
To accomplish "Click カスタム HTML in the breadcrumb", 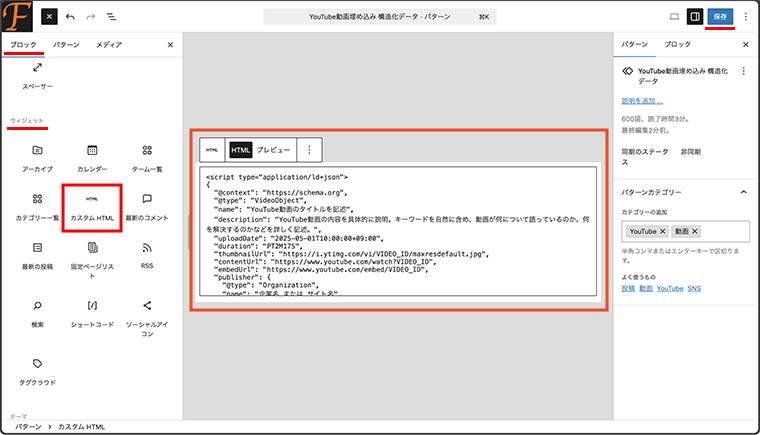I will [81, 427].
